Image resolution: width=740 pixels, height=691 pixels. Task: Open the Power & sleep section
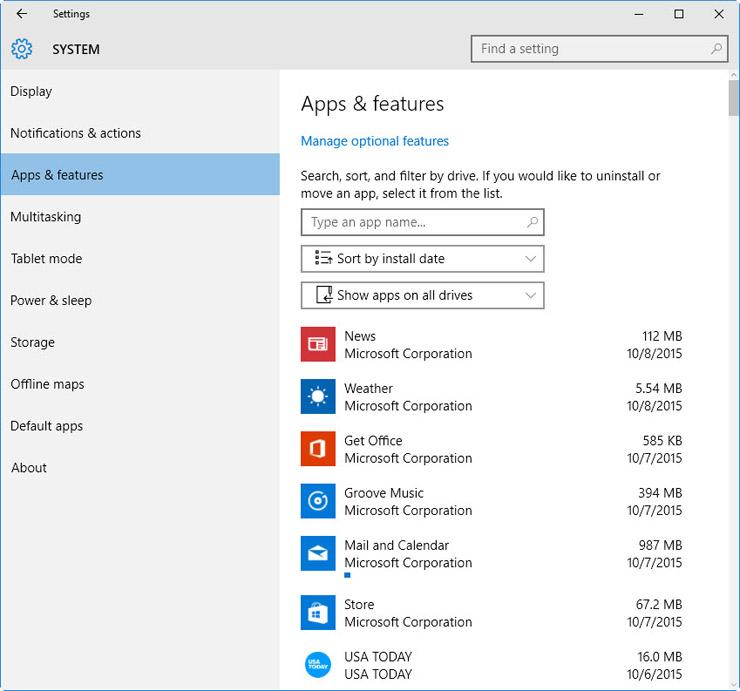(x=51, y=301)
